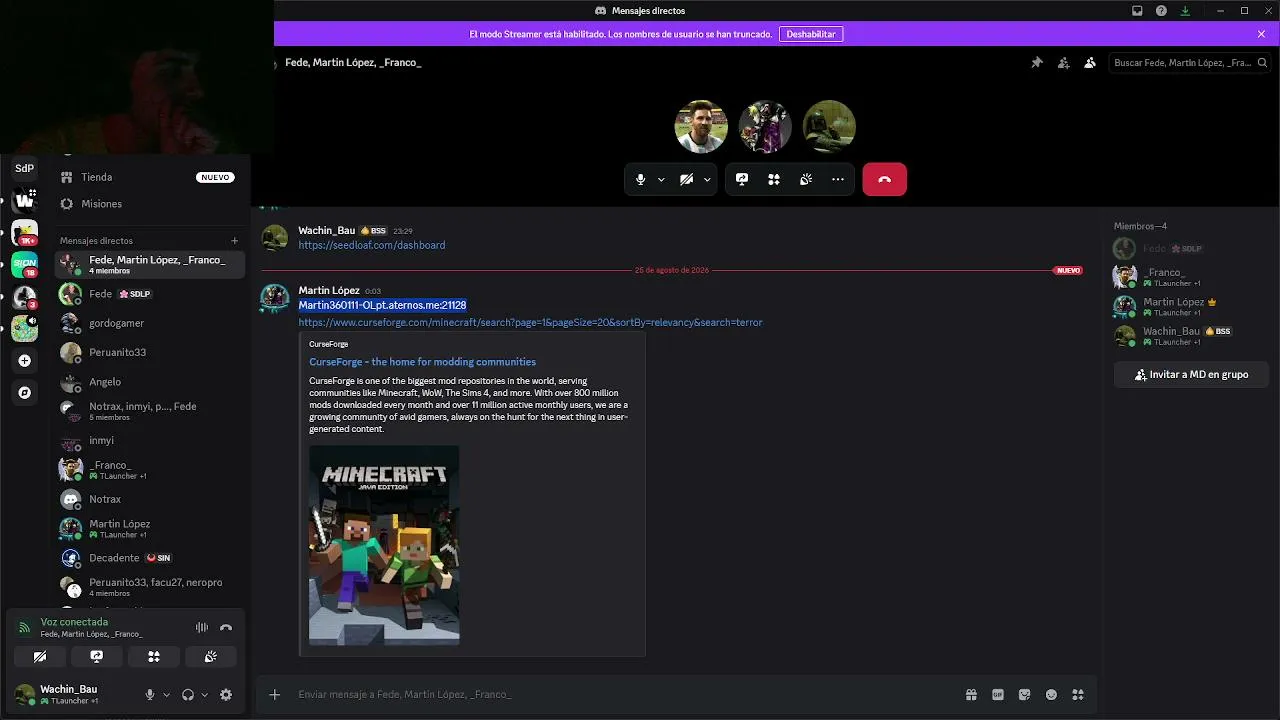Add friends to this group DM

[x=1063, y=62]
